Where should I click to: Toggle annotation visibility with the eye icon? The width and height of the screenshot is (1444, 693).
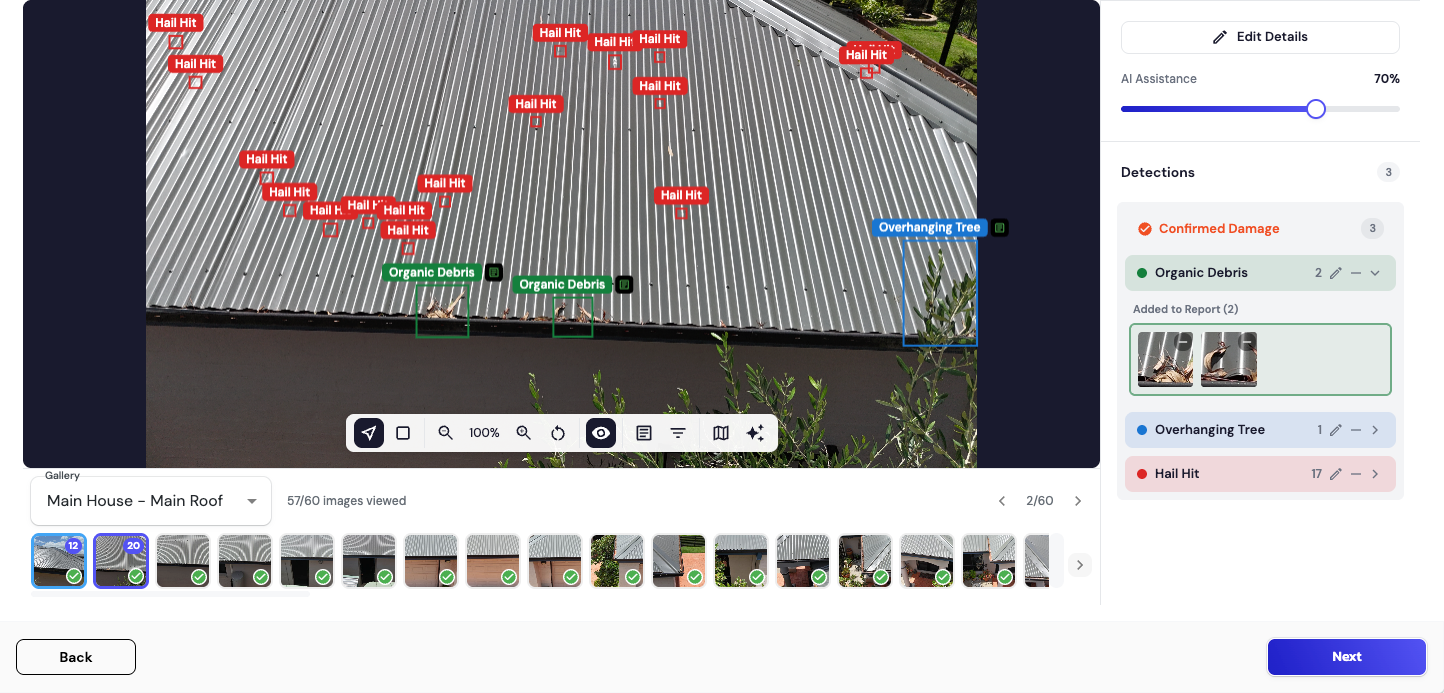(601, 433)
